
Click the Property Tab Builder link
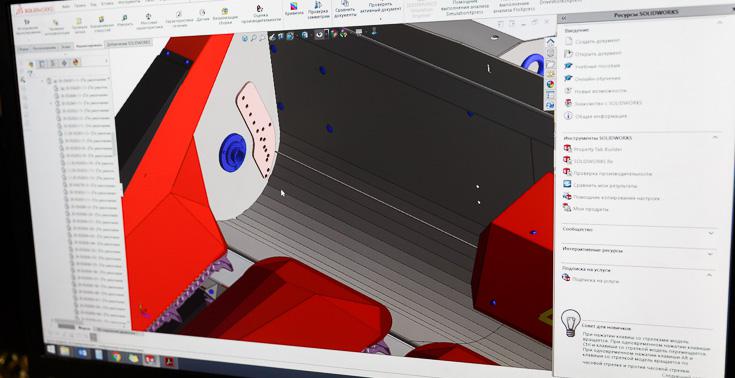click(x=593, y=149)
